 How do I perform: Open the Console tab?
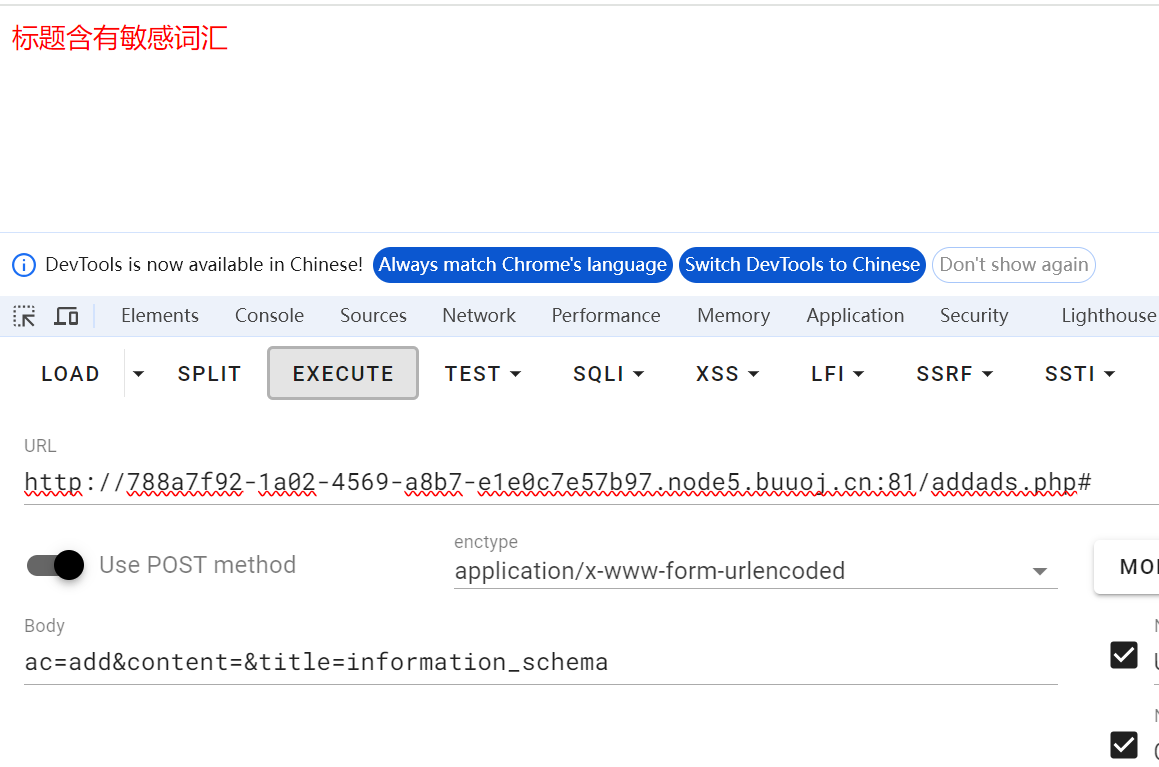coord(269,316)
